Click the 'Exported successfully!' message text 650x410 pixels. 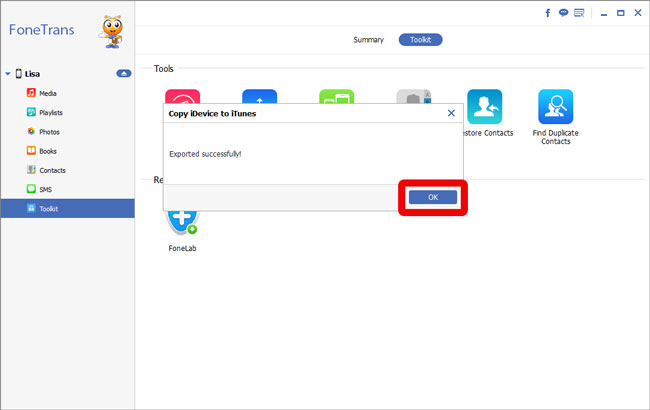pos(205,154)
